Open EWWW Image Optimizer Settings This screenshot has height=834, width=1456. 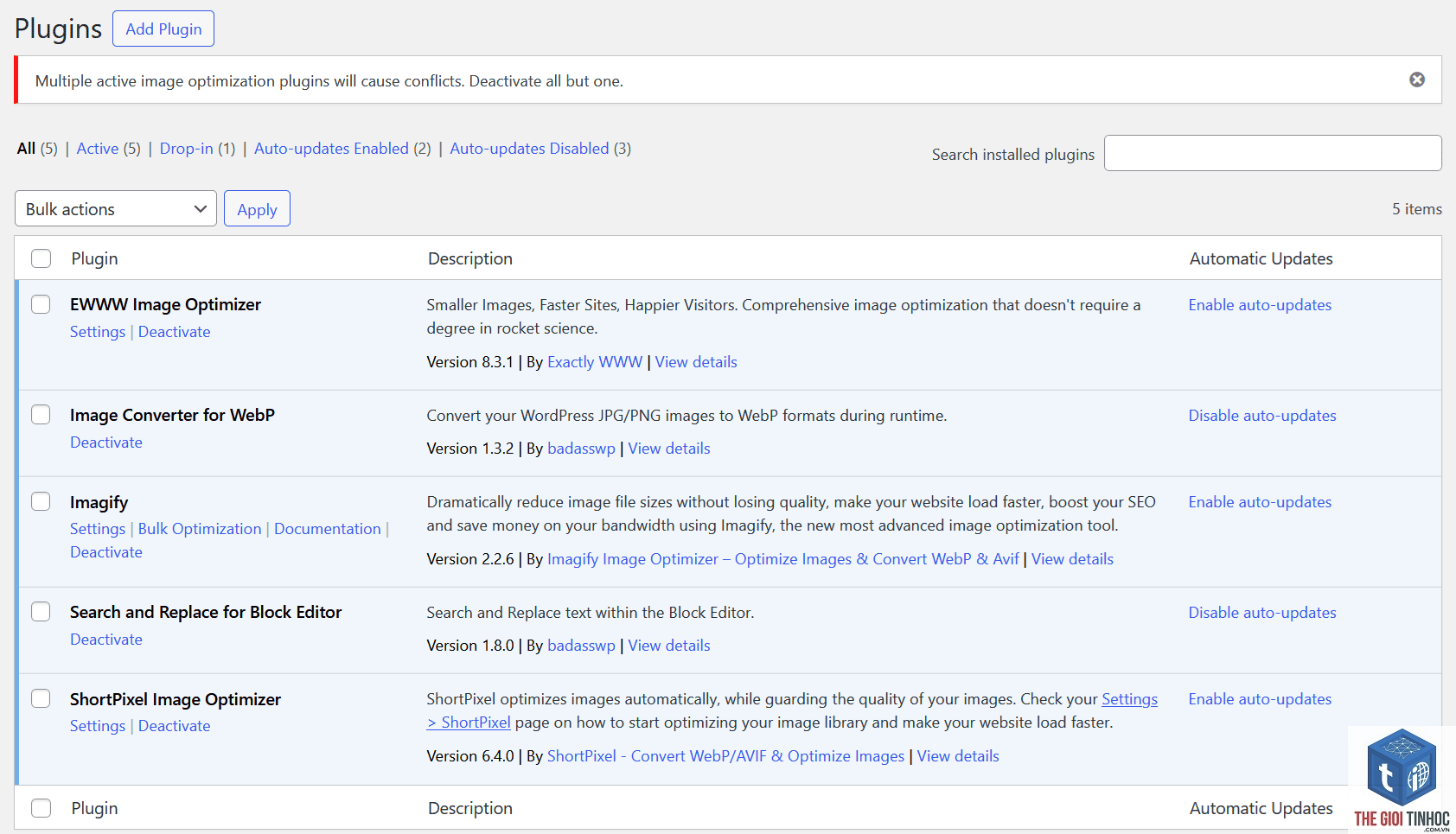(98, 332)
